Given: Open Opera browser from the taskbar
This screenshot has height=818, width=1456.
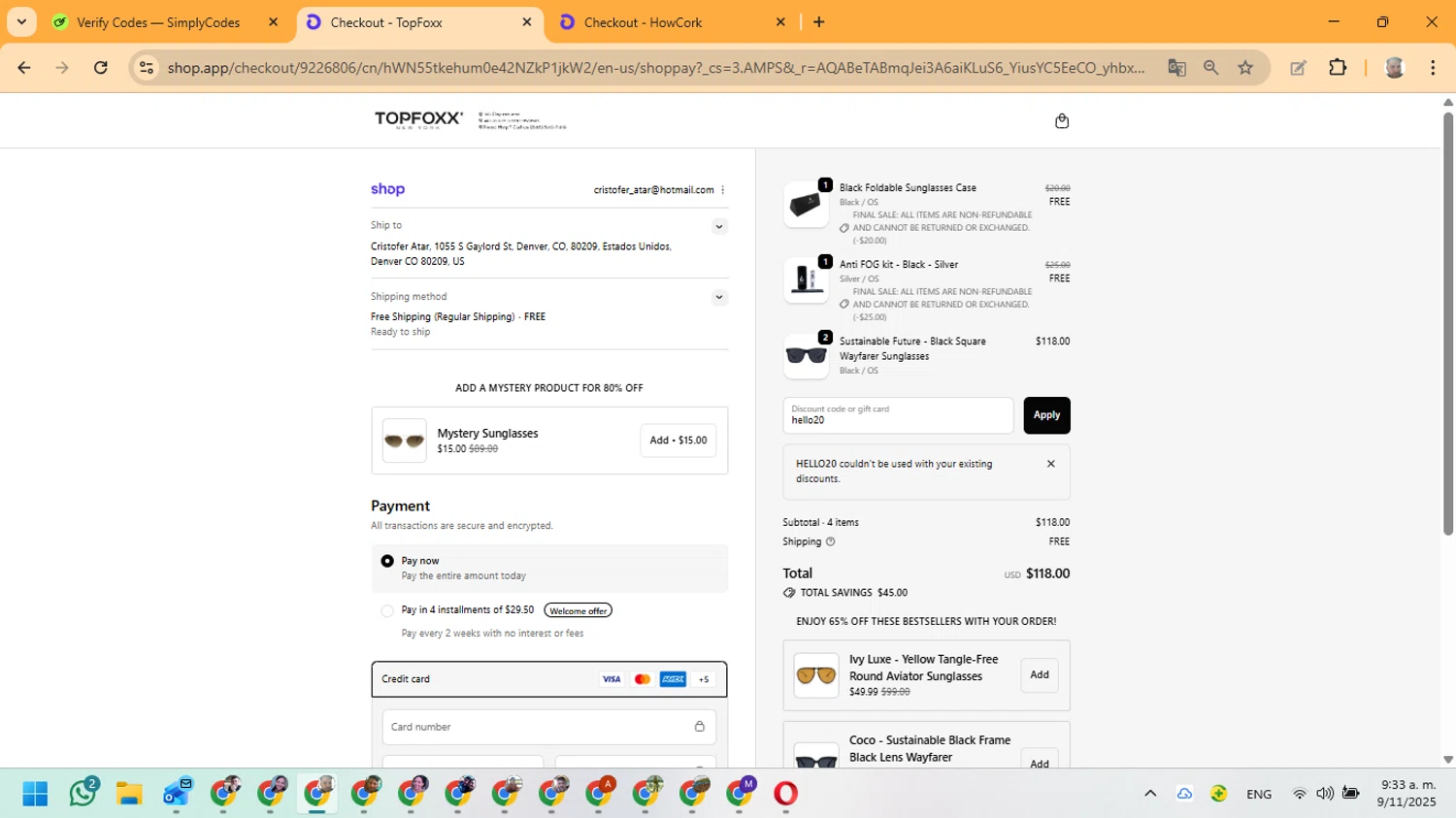Looking at the screenshot, I should click(785, 794).
